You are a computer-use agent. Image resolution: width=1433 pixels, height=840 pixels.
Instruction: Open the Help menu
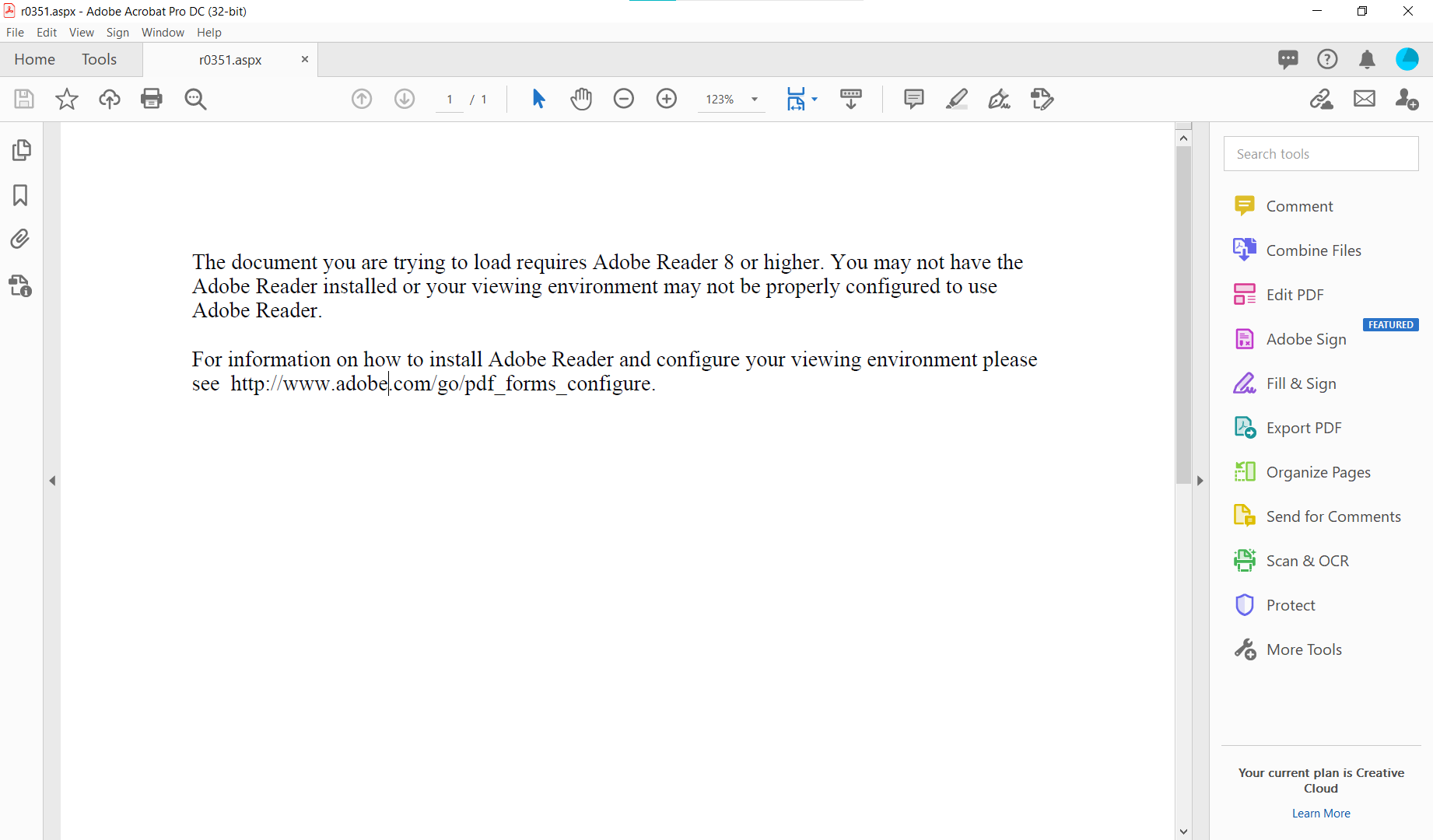(x=209, y=32)
